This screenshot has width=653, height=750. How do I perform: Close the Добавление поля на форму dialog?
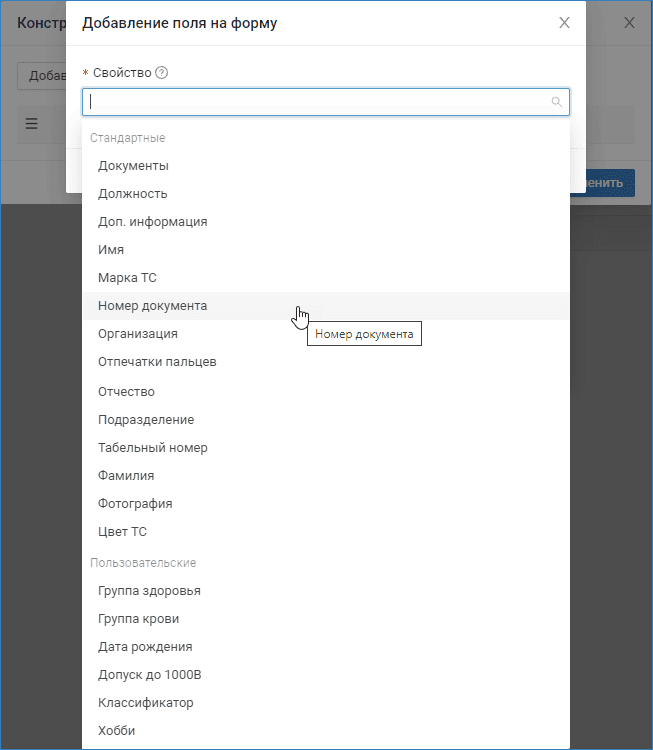coord(564,23)
